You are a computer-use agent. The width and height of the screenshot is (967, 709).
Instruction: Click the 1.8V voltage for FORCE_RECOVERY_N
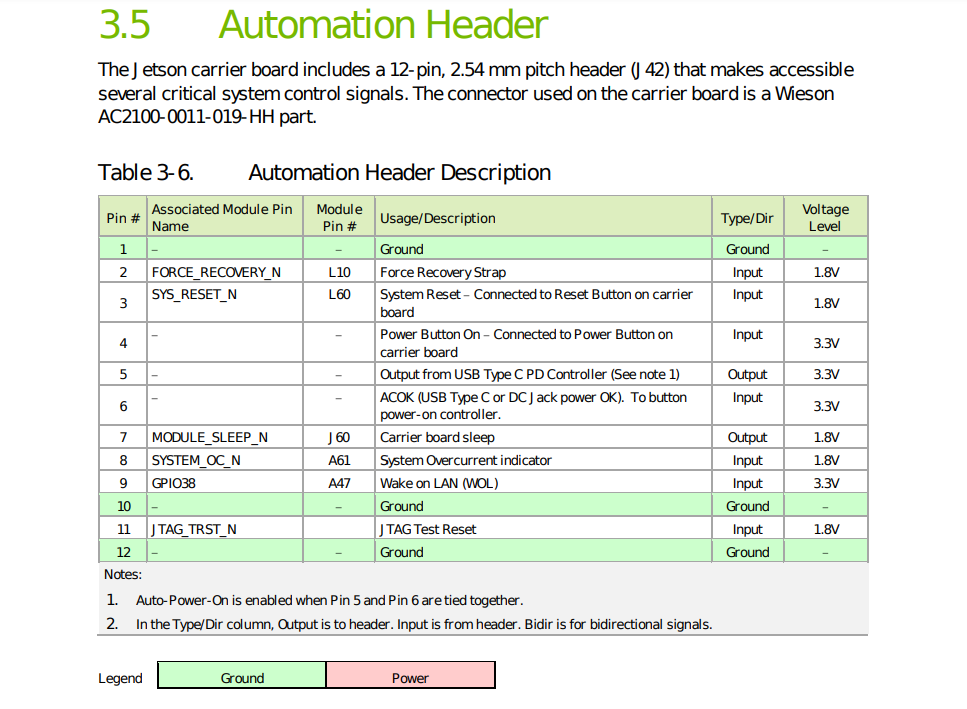[826, 272]
